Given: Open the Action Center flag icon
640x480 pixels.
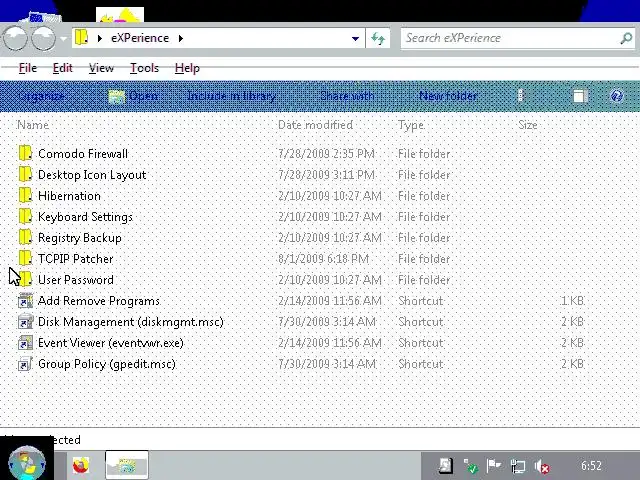Looking at the screenshot, I should (x=494, y=466).
